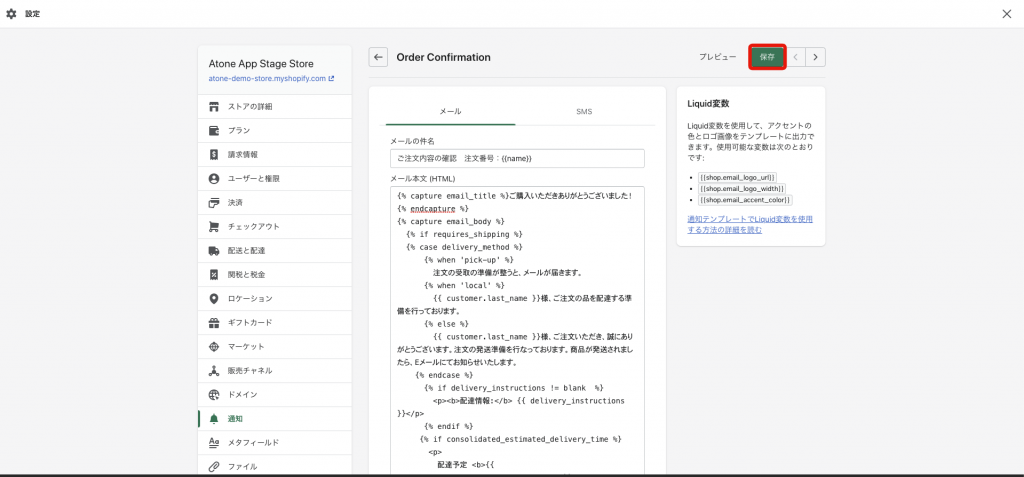Click the Atone App Stage Store name

261,63
